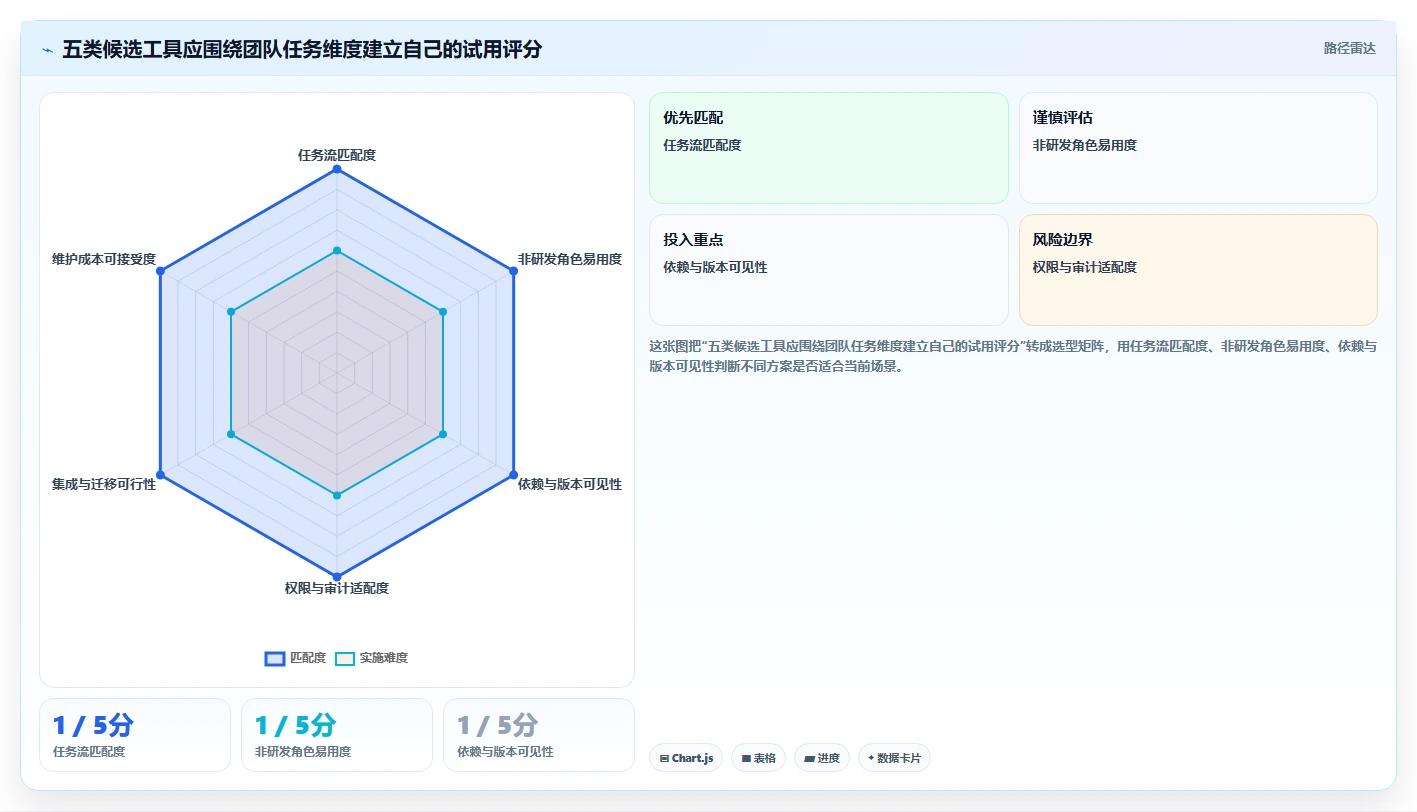
Task: Click the lightning icon beside the title
Action: (48, 49)
